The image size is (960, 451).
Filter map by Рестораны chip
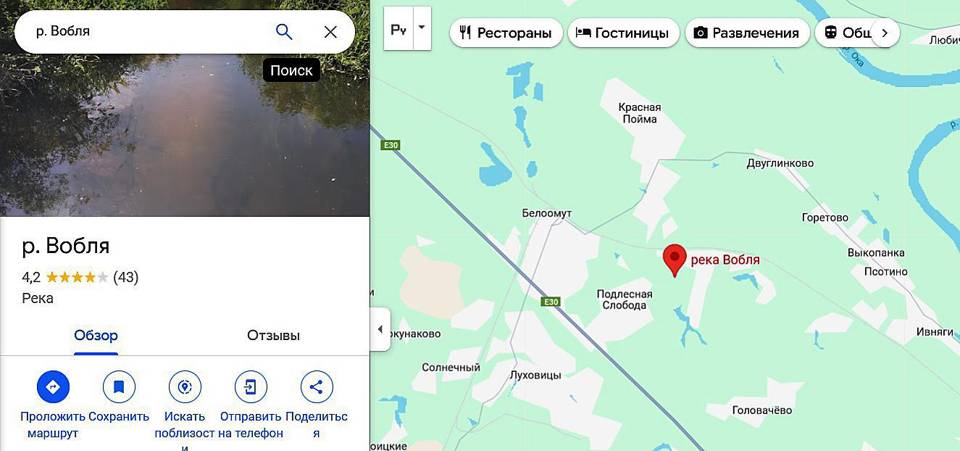pos(506,33)
